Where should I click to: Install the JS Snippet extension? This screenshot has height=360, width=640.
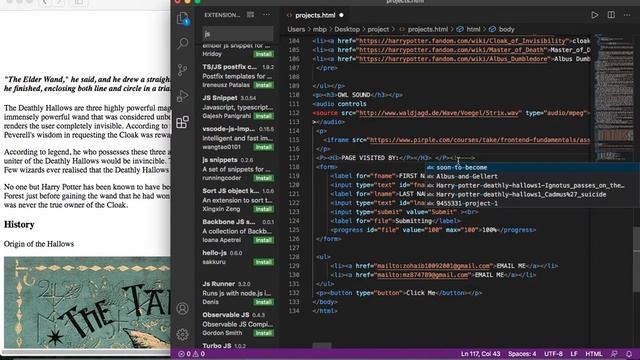coord(263,116)
